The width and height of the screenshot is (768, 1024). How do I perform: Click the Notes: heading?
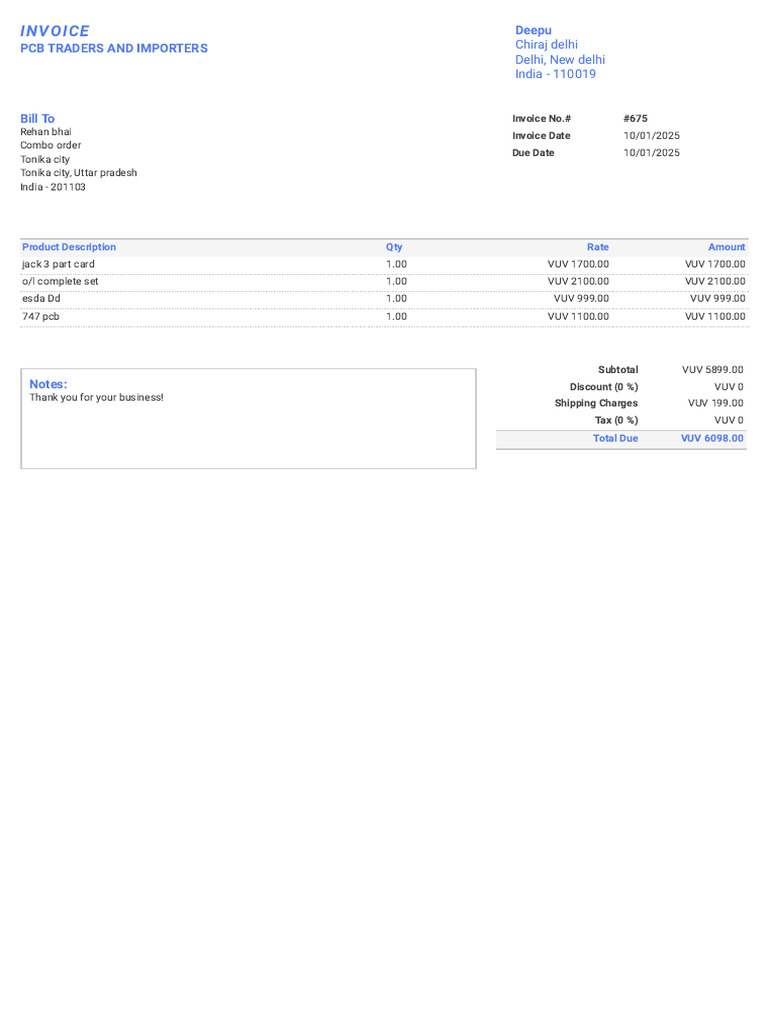(48, 384)
